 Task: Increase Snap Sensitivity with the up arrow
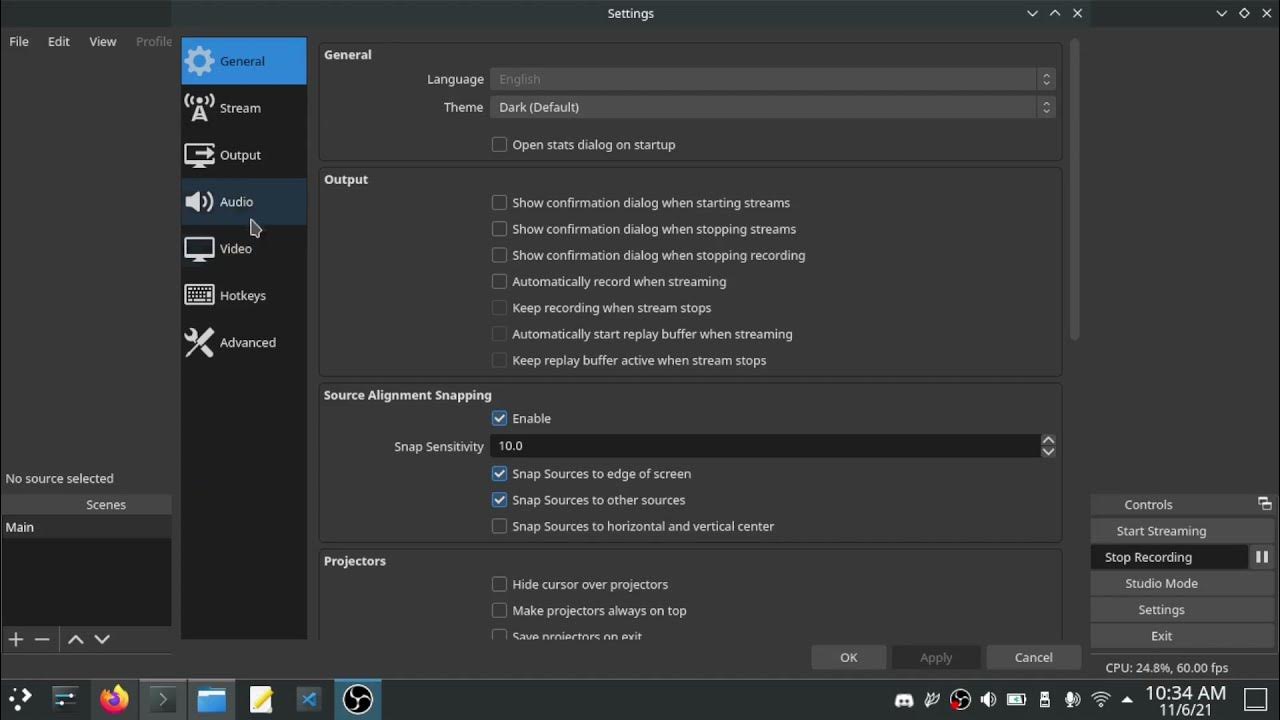(1048, 440)
